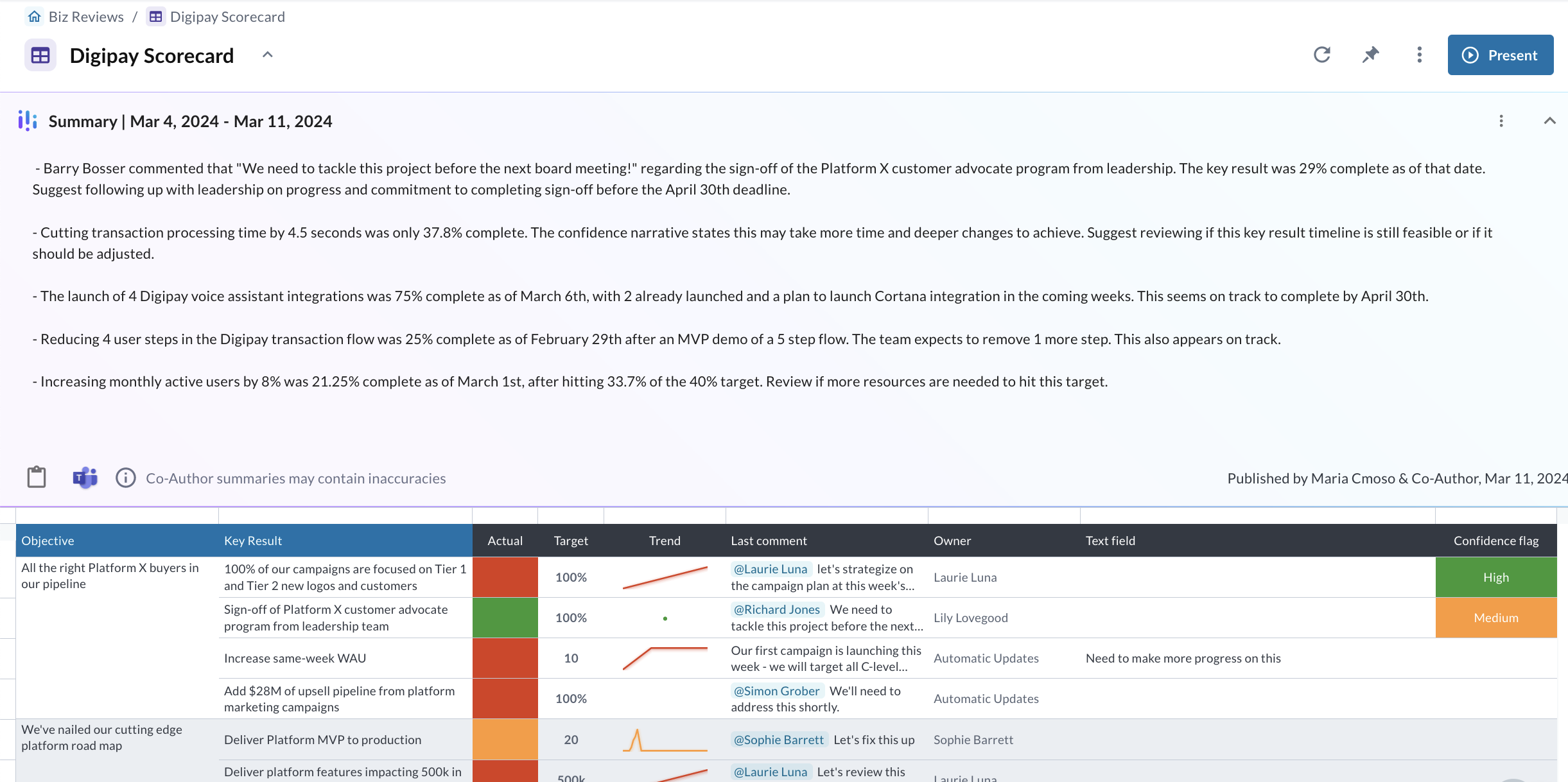The width and height of the screenshot is (1568, 782).
Task: Click the purple scorecard icon beside title
Action: (40, 55)
